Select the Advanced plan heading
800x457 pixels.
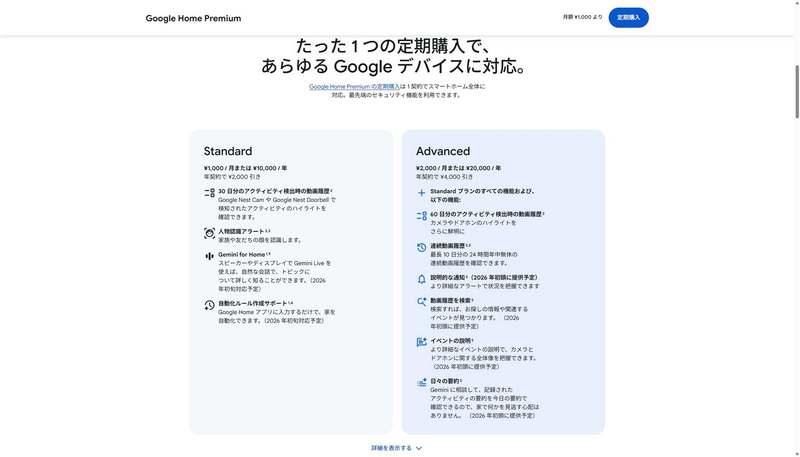click(443, 151)
